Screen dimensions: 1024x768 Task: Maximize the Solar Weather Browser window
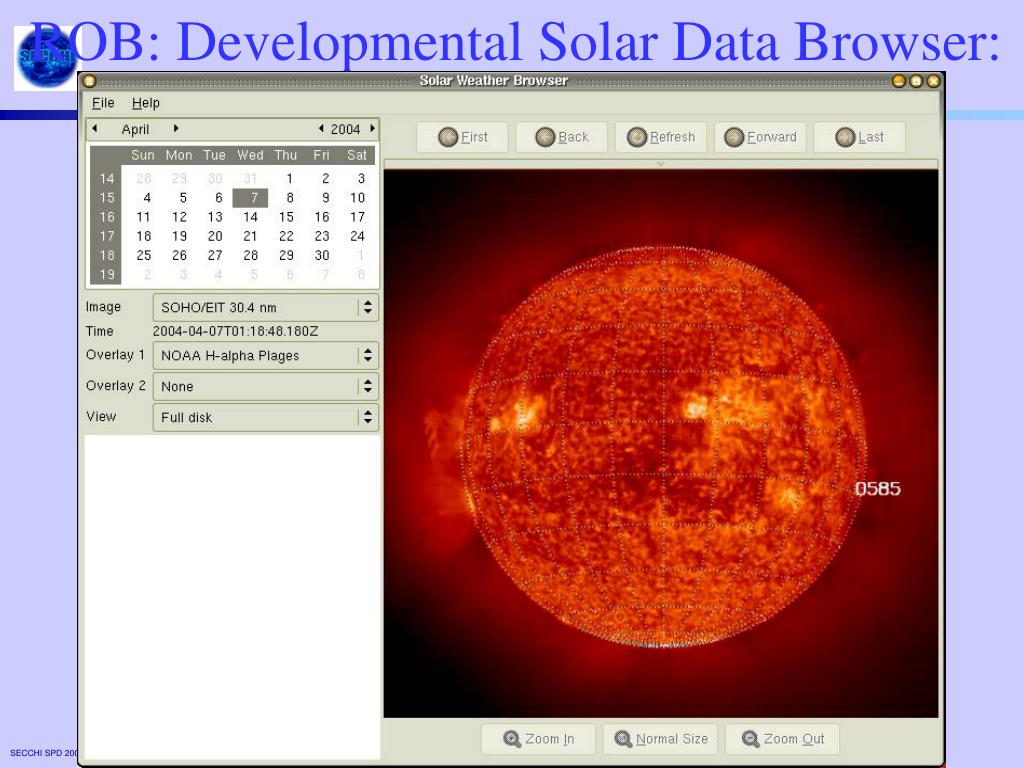916,81
